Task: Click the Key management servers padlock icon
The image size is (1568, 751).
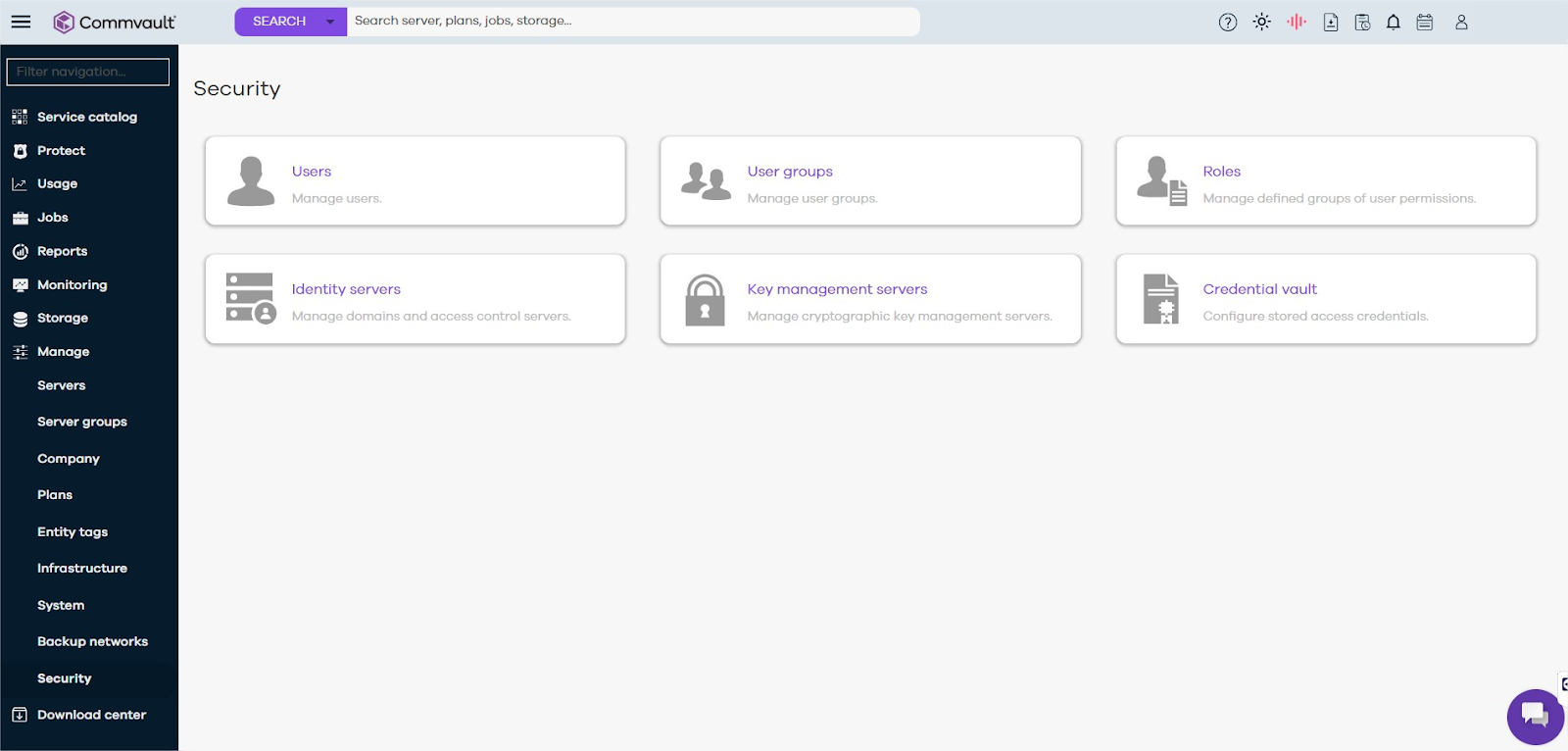Action: point(705,299)
